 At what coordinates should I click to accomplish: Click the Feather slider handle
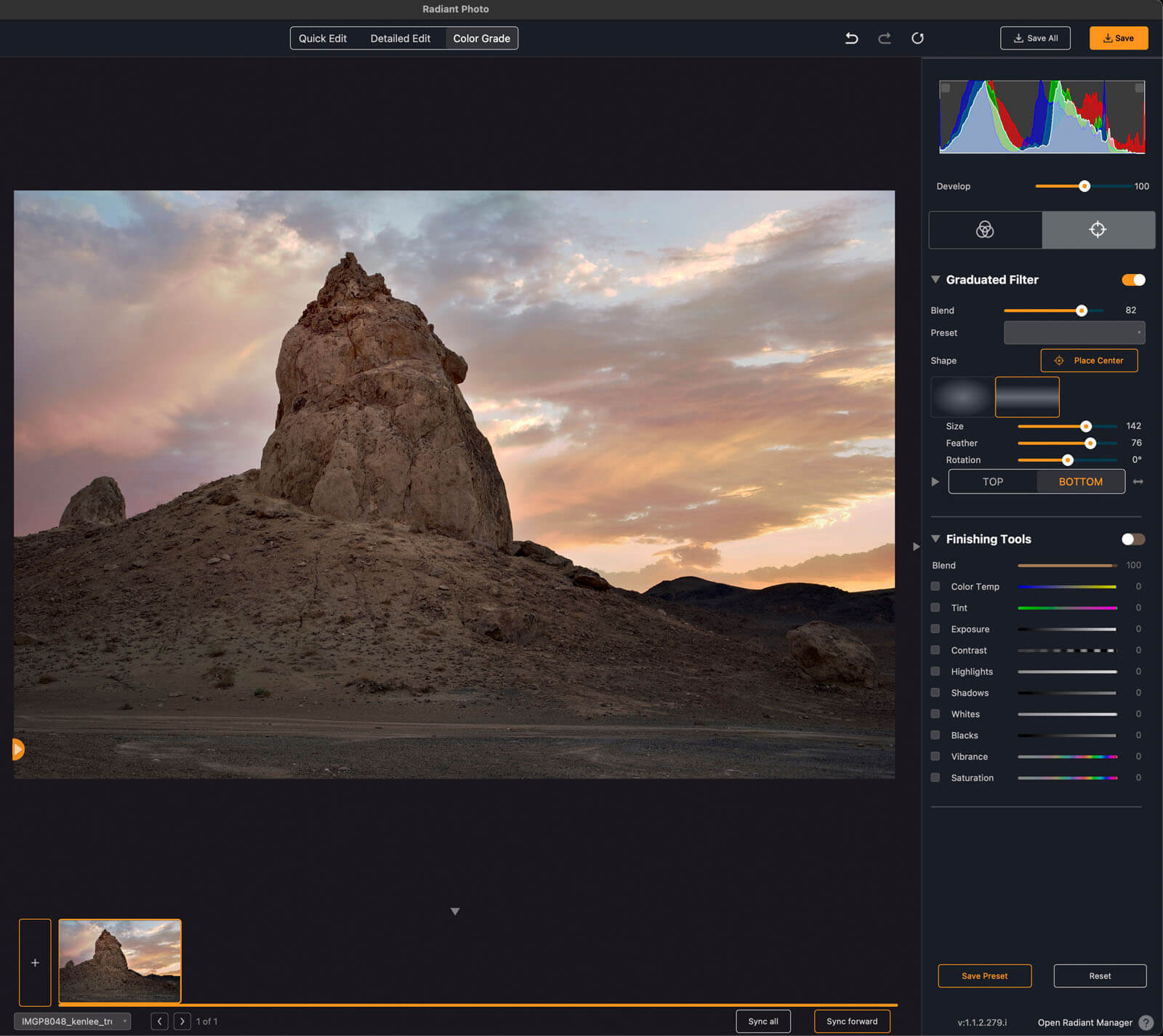point(1090,443)
